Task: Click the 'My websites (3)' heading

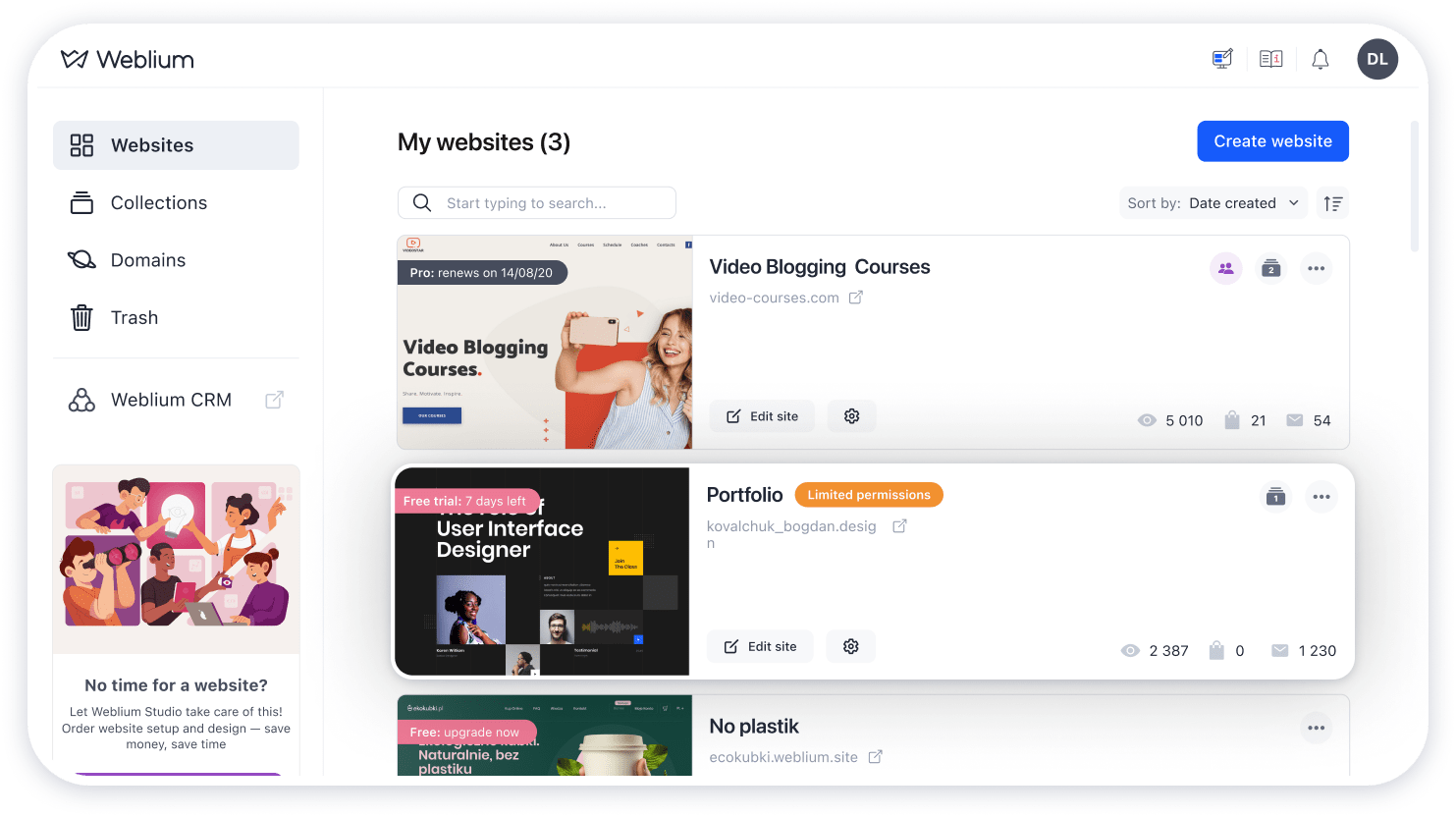Action: coord(484,142)
